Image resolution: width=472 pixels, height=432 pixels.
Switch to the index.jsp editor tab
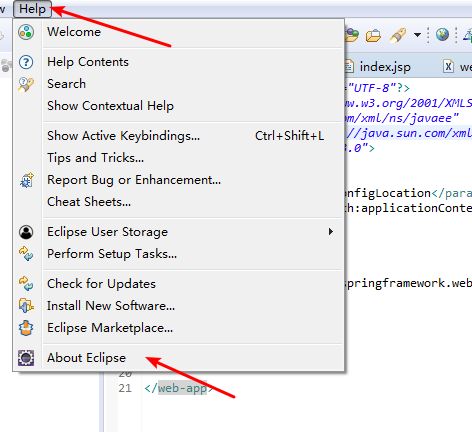tap(385, 67)
